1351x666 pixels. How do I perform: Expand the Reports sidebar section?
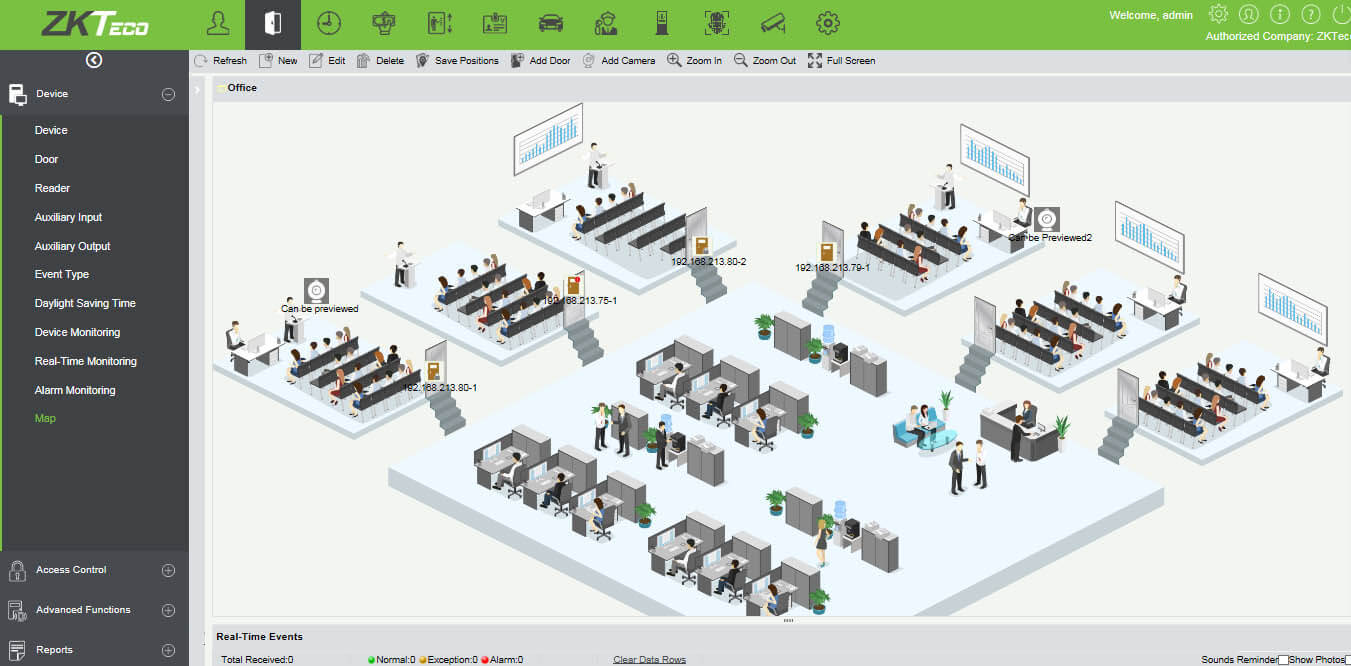168,649
